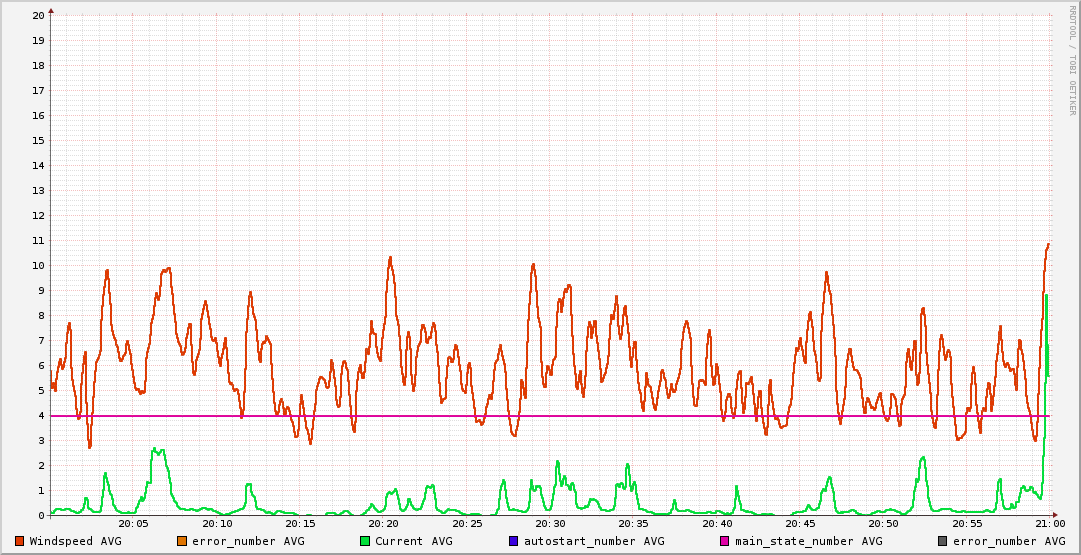Click the orange error_number AVG legend swatch
This screenshot has height=555, width=1081.
click(181, 541)
